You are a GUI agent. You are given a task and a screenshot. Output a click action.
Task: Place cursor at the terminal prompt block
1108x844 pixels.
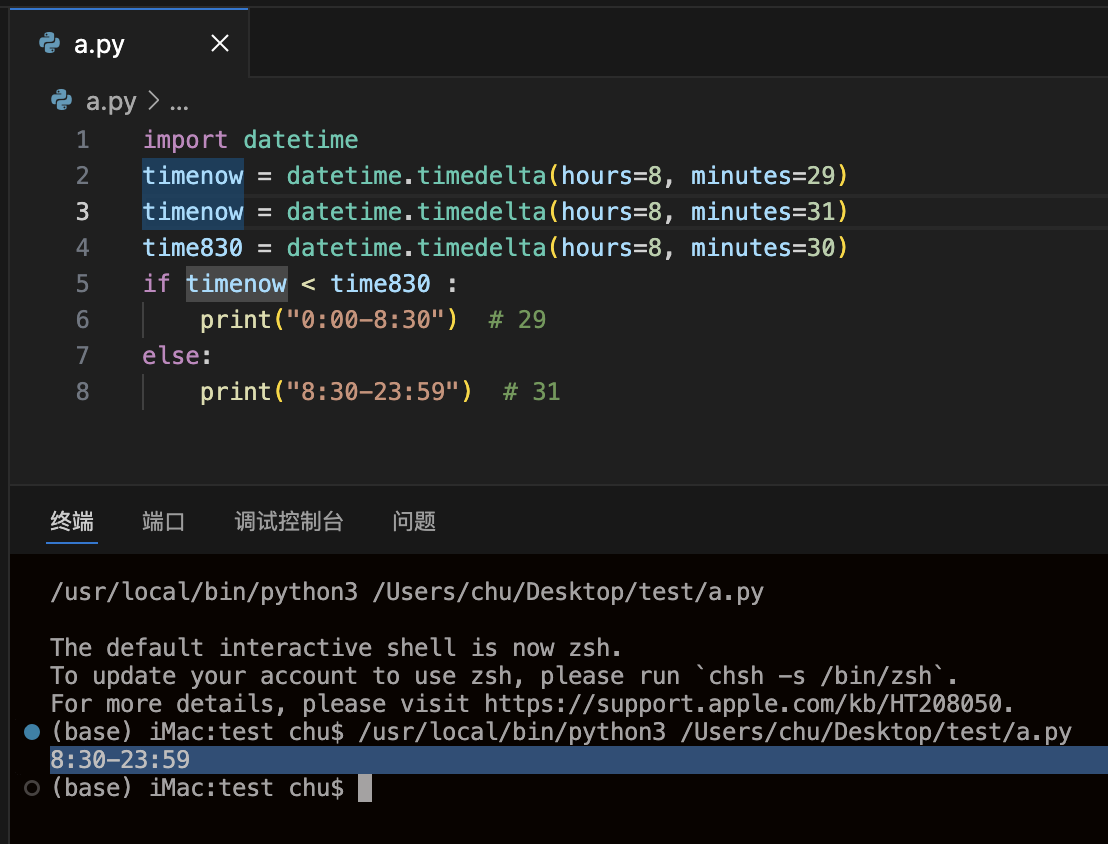(x=364, y=788)
